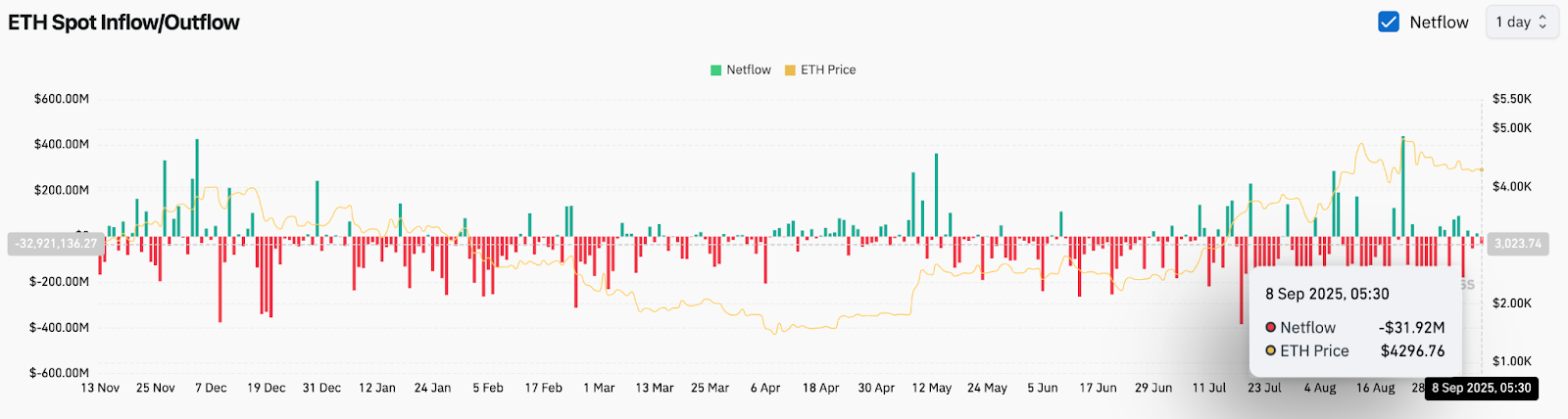Click the $4296.76 ETH Price value in the tooltip
Image resolution: width=1568 pixels, height=419 pixels.
(x=1412, y=351)
